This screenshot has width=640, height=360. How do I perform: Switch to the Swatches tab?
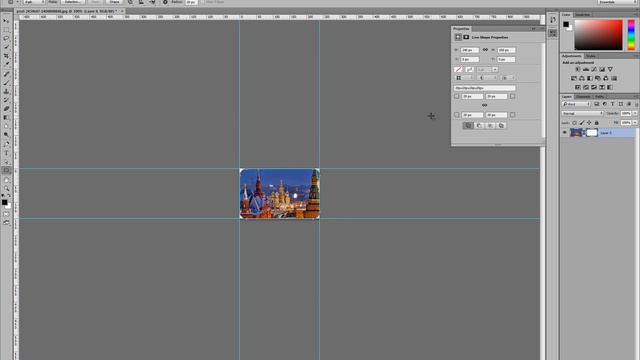pyautogui.click(x=582, y=15)
